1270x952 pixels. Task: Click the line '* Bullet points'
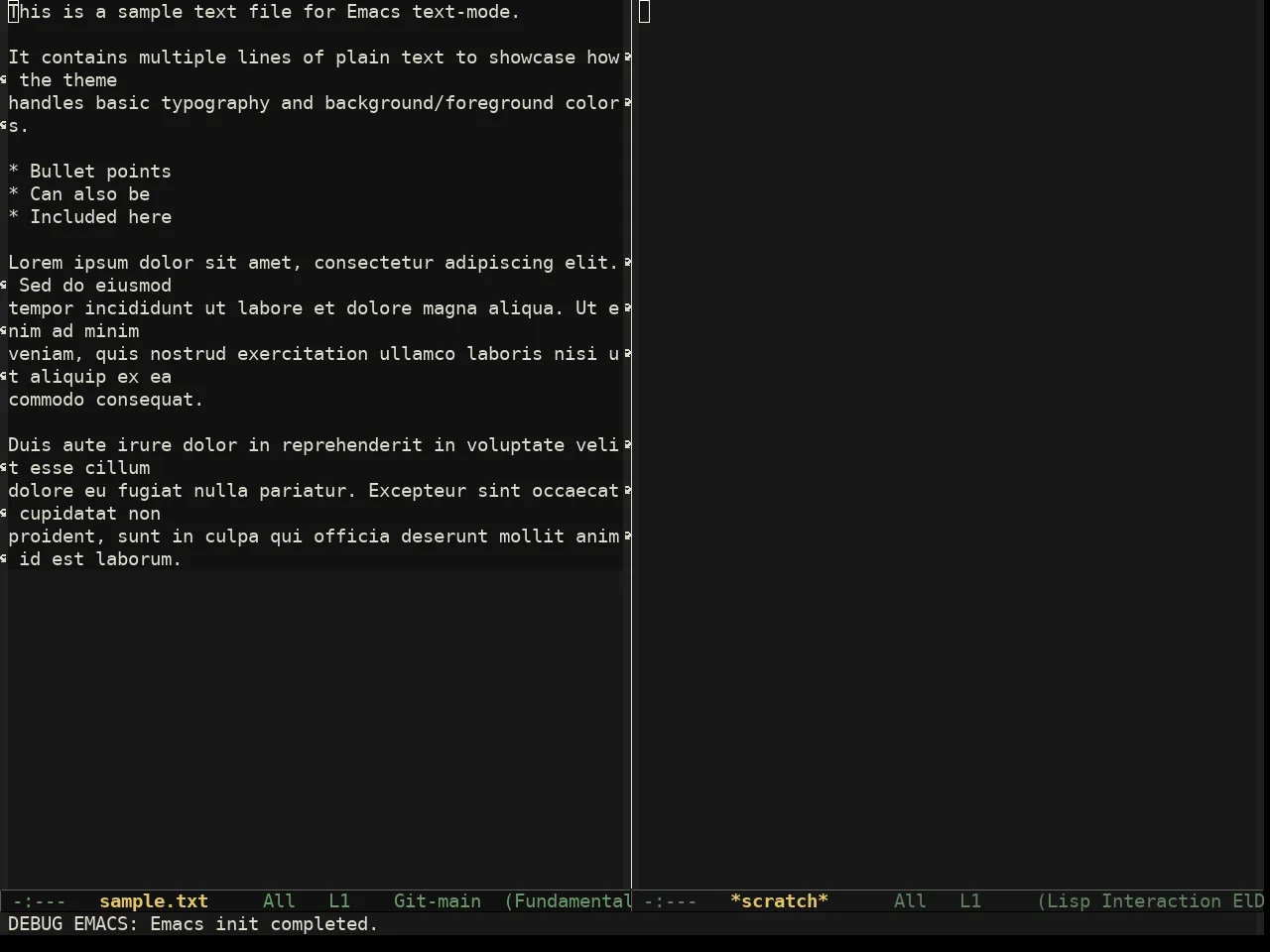89,172
